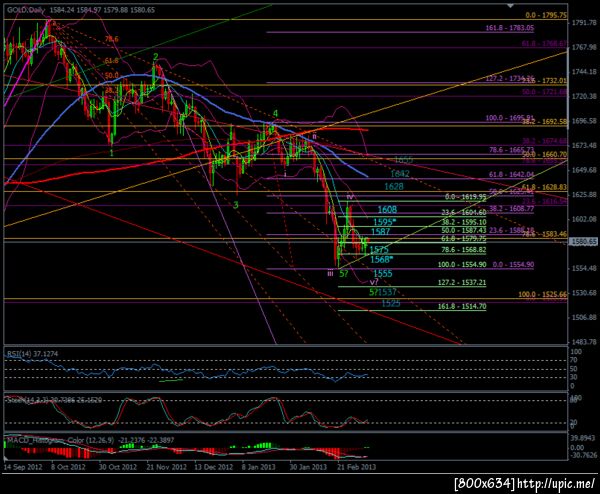Click the green wave 4 label

(275, 114)
